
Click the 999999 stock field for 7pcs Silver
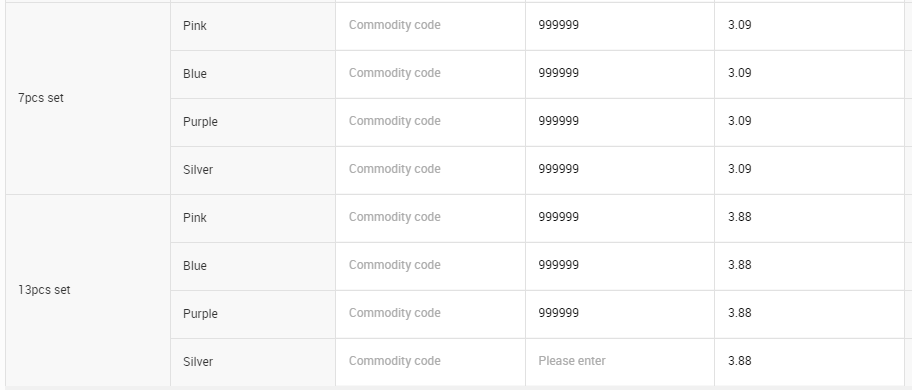(620, 170)
